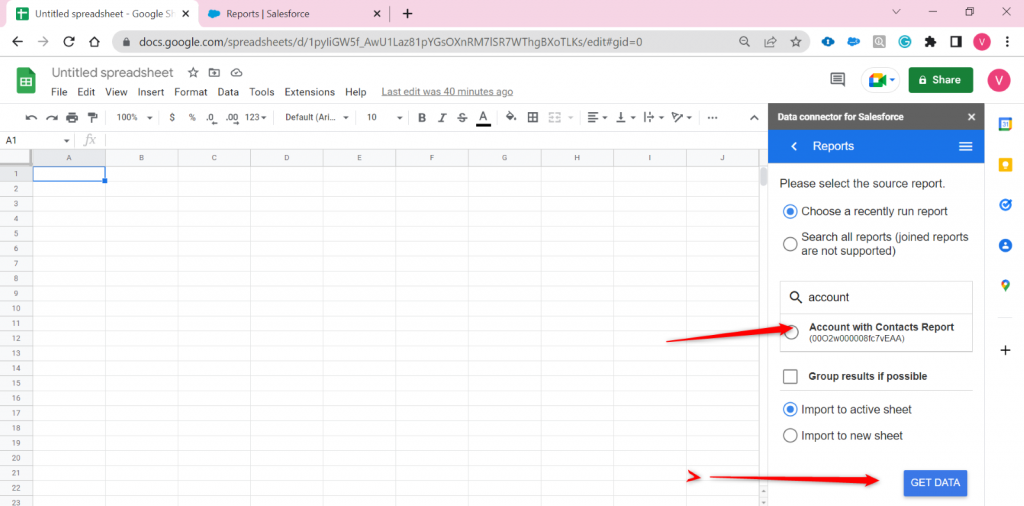Select Search all reports option
Viewport: 1024px width, 506px height.
point(790,244)
